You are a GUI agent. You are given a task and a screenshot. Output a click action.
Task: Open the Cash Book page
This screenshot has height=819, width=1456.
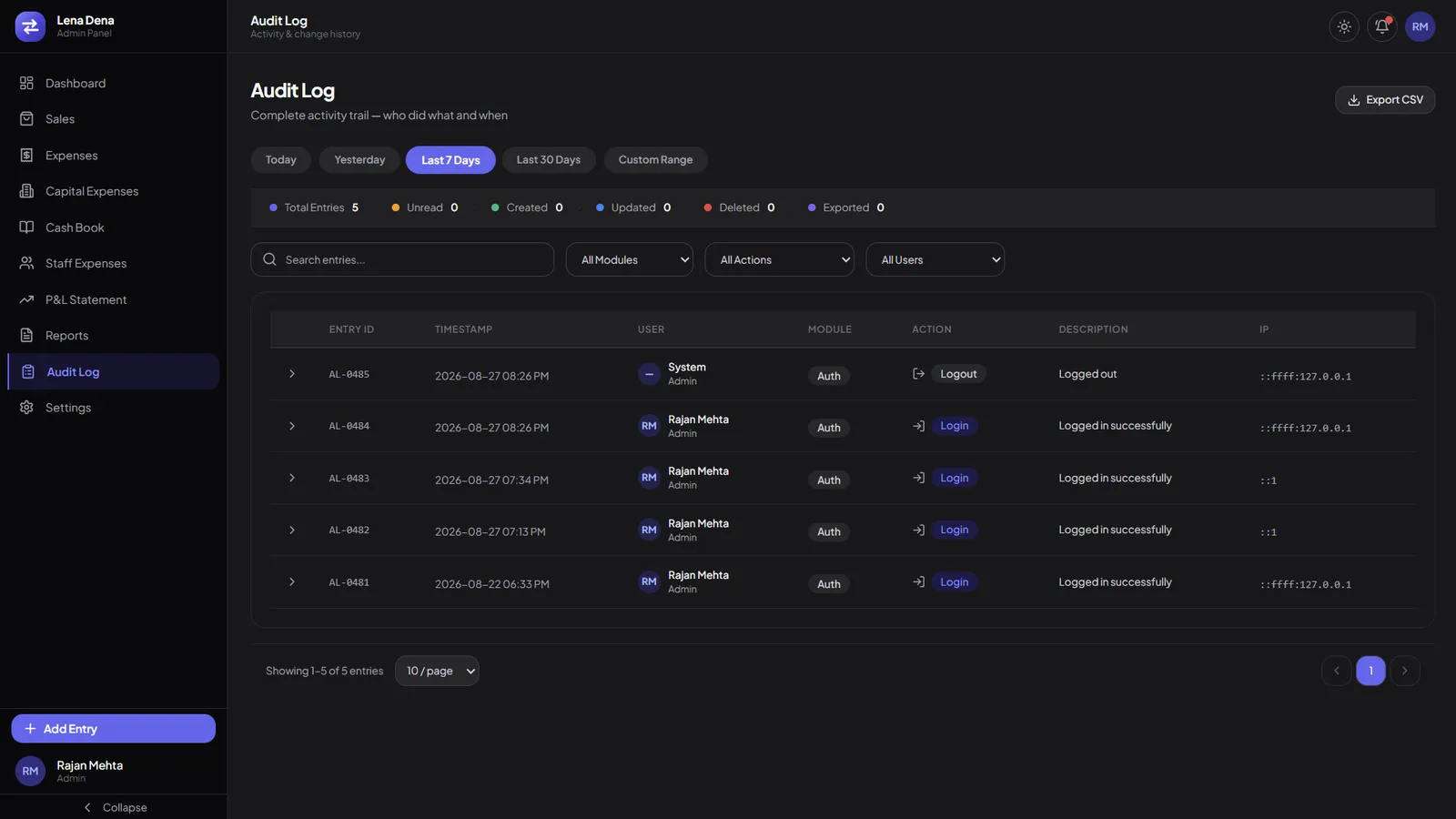[113, 227]
